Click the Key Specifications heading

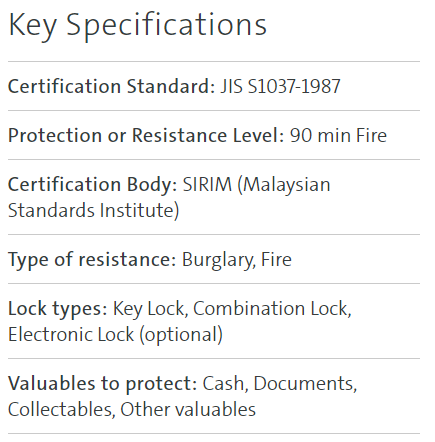point(137,26)
